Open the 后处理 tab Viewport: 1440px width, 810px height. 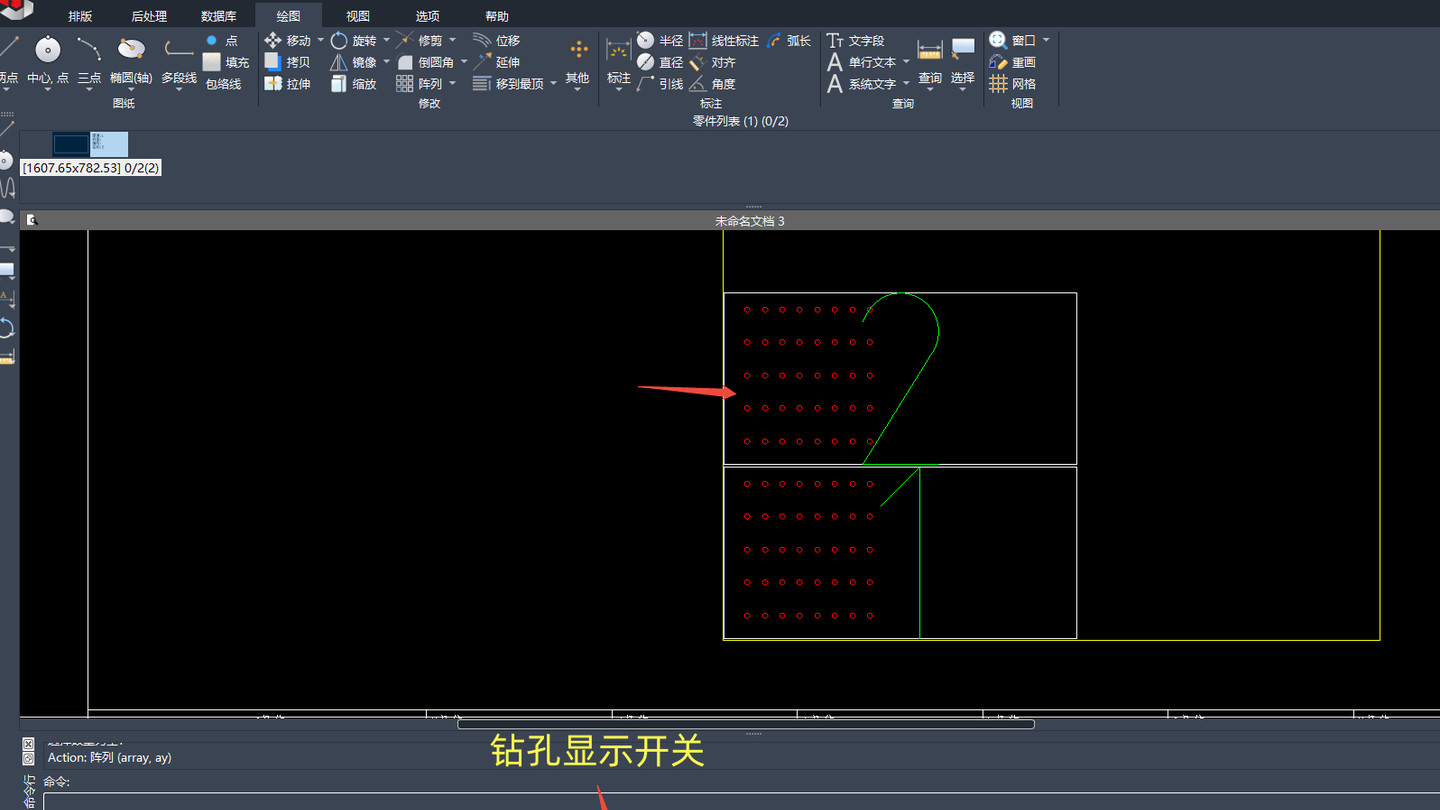pos(149,16)
